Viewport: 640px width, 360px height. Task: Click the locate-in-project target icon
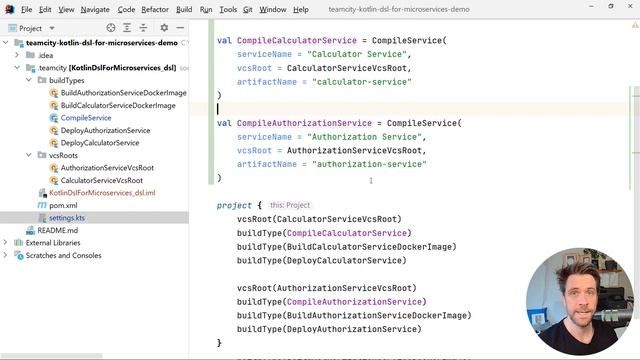coord(111,28)
